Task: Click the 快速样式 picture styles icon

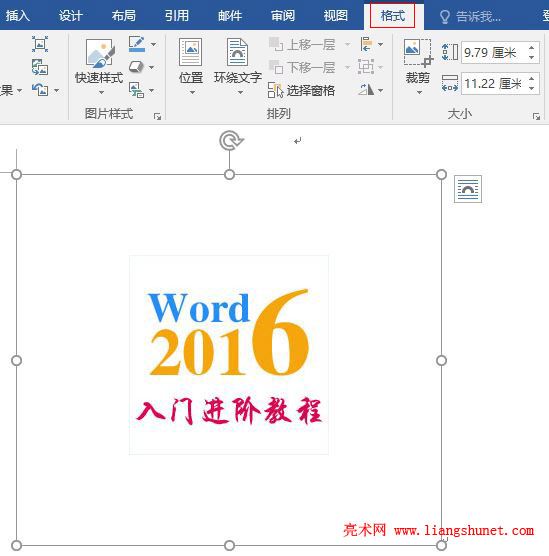Action: 100,53
